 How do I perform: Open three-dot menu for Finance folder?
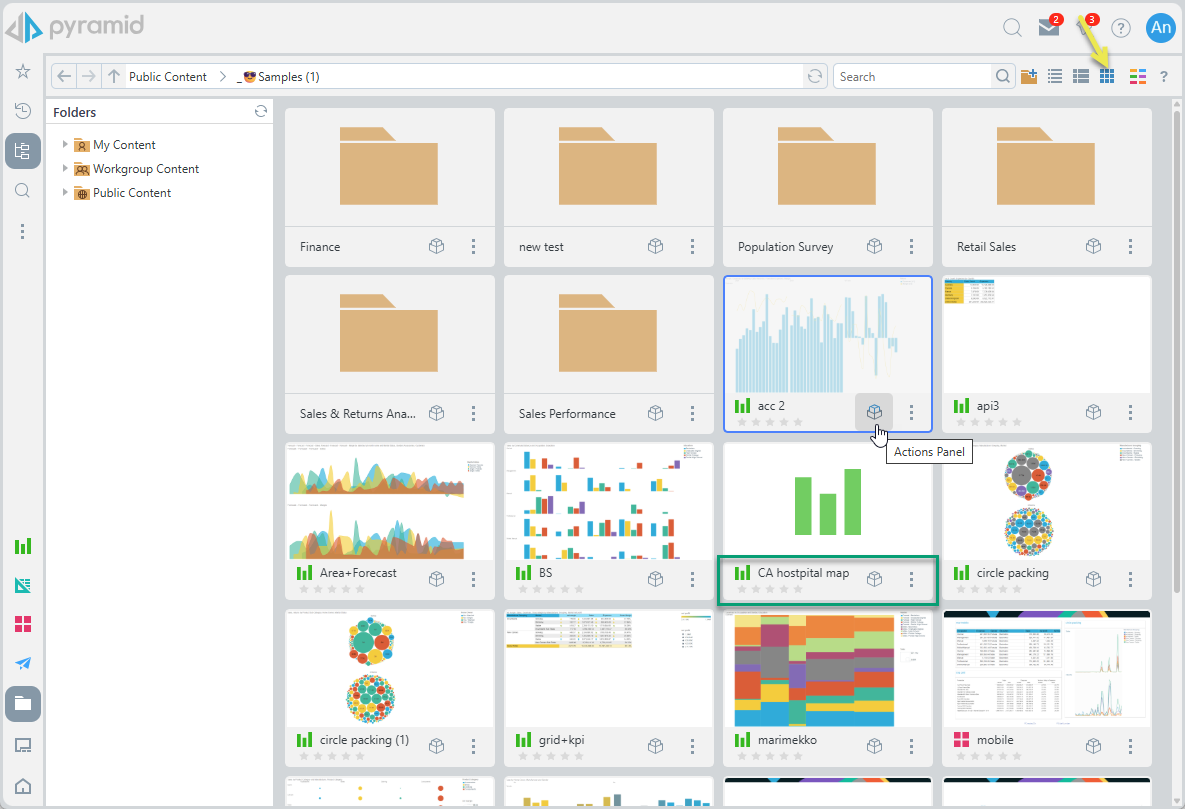click(x=474, y=247)
